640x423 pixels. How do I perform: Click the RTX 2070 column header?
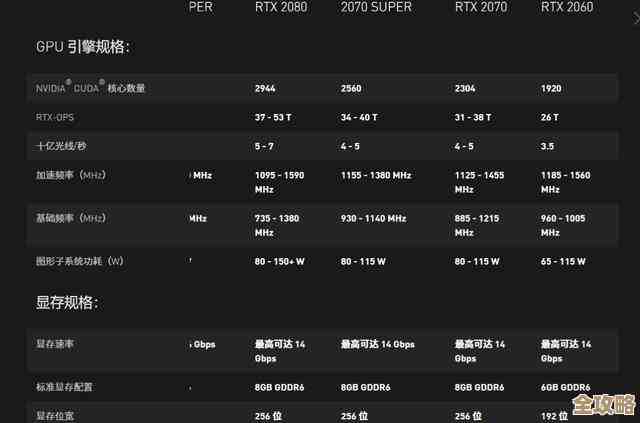point(481,8)
